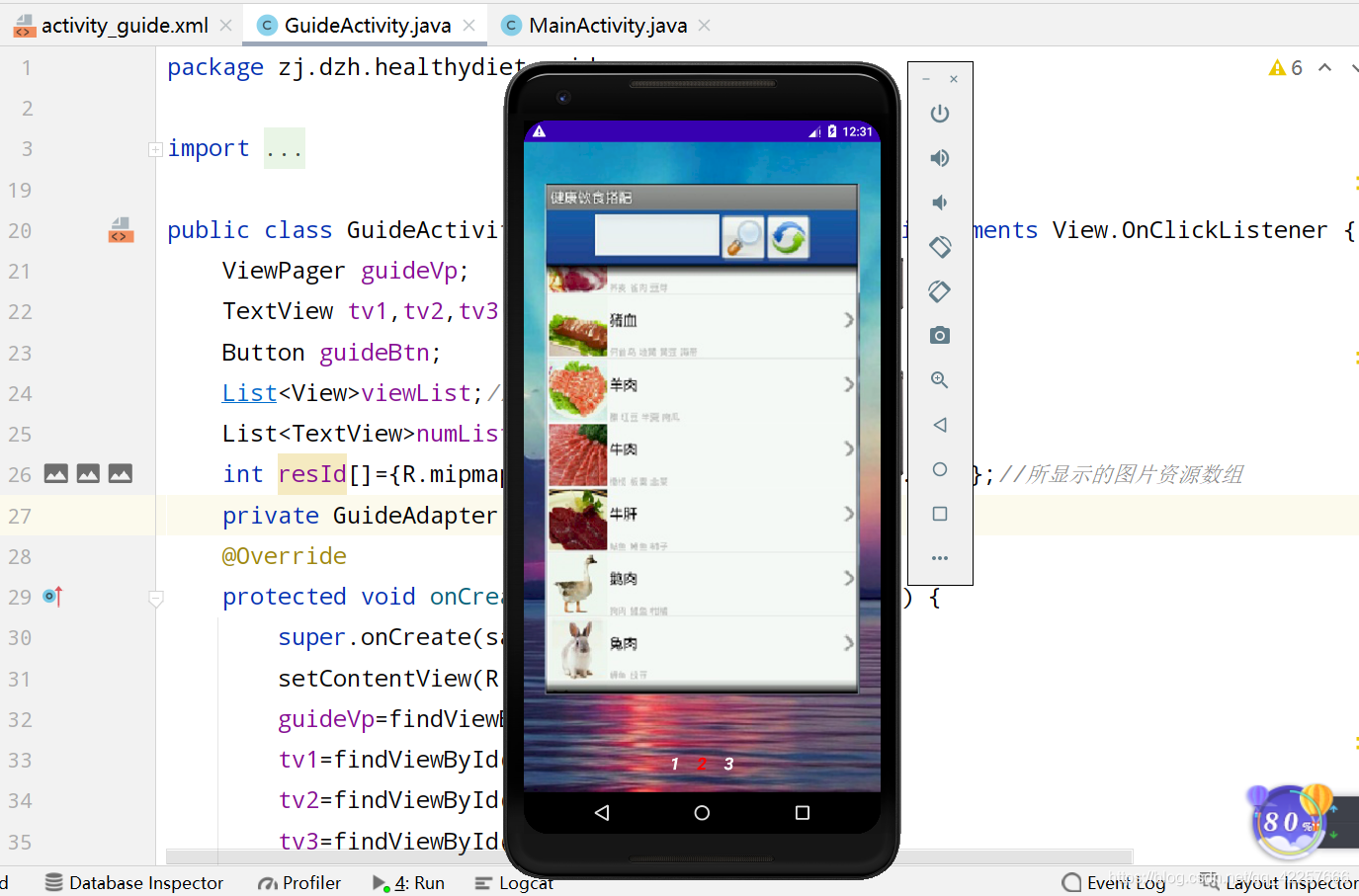Tap the Android recents button on the phone nav bar
This screenshot has height=896, width=1359.
[x=803, y=813]
